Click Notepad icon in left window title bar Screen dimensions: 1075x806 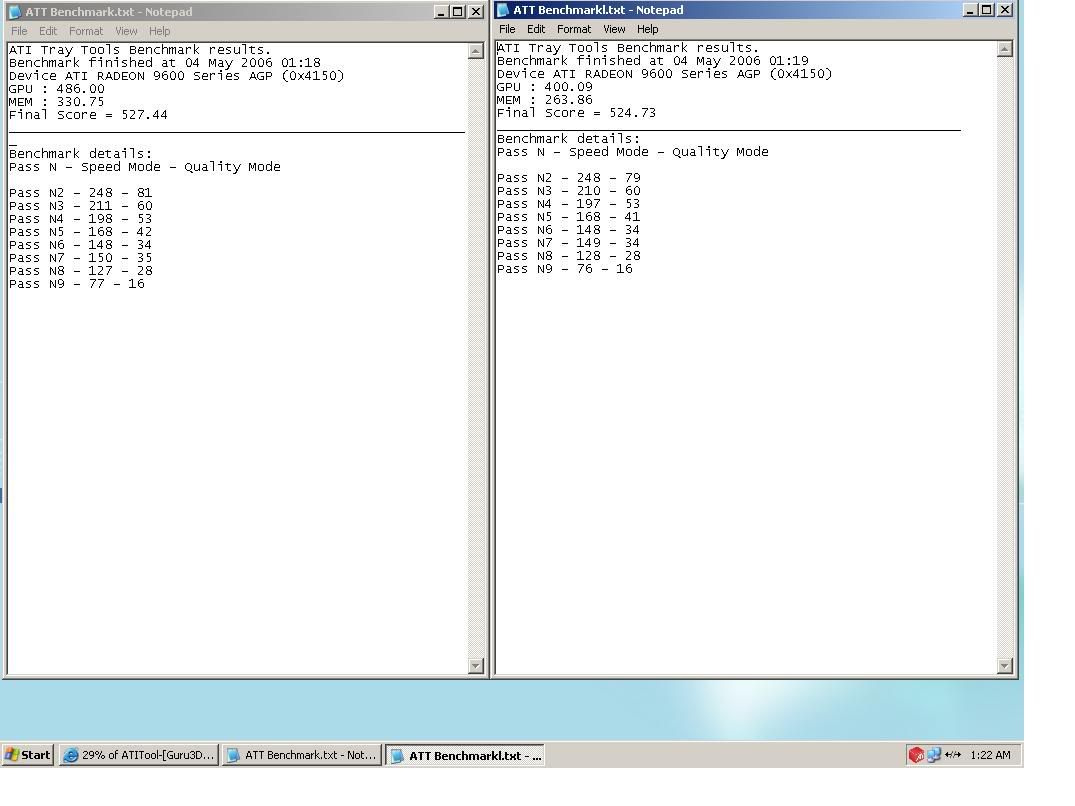(14, 12)
